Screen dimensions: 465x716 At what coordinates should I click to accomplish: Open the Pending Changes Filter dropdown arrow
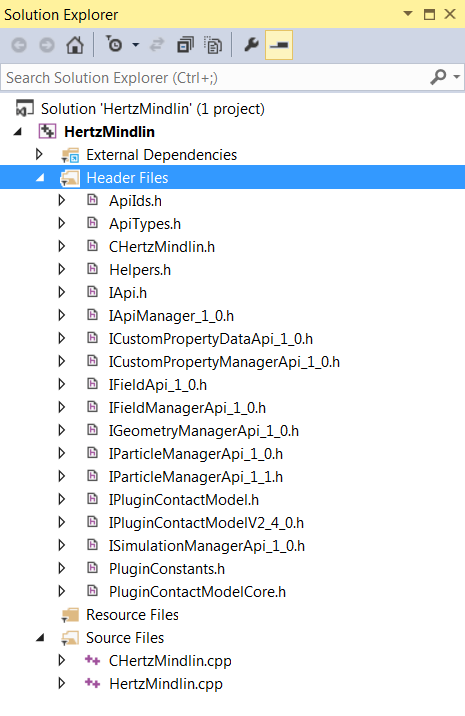[136, 45]
